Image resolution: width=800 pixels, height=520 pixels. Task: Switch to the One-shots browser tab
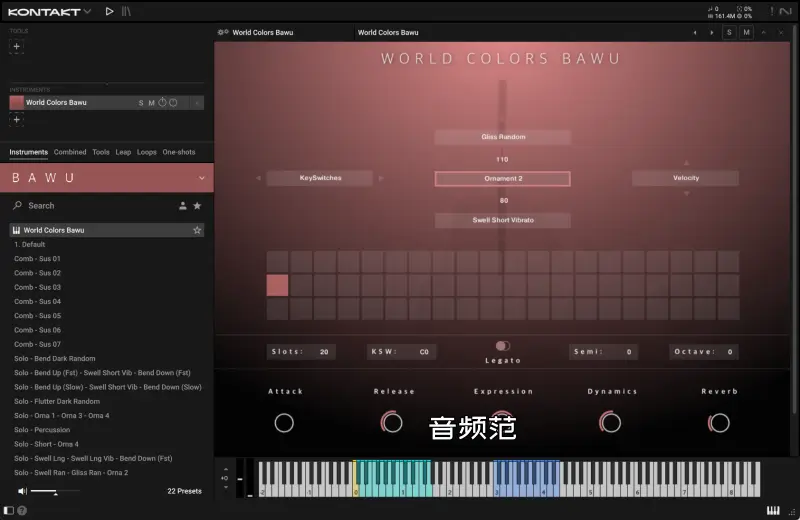(179, 152)
